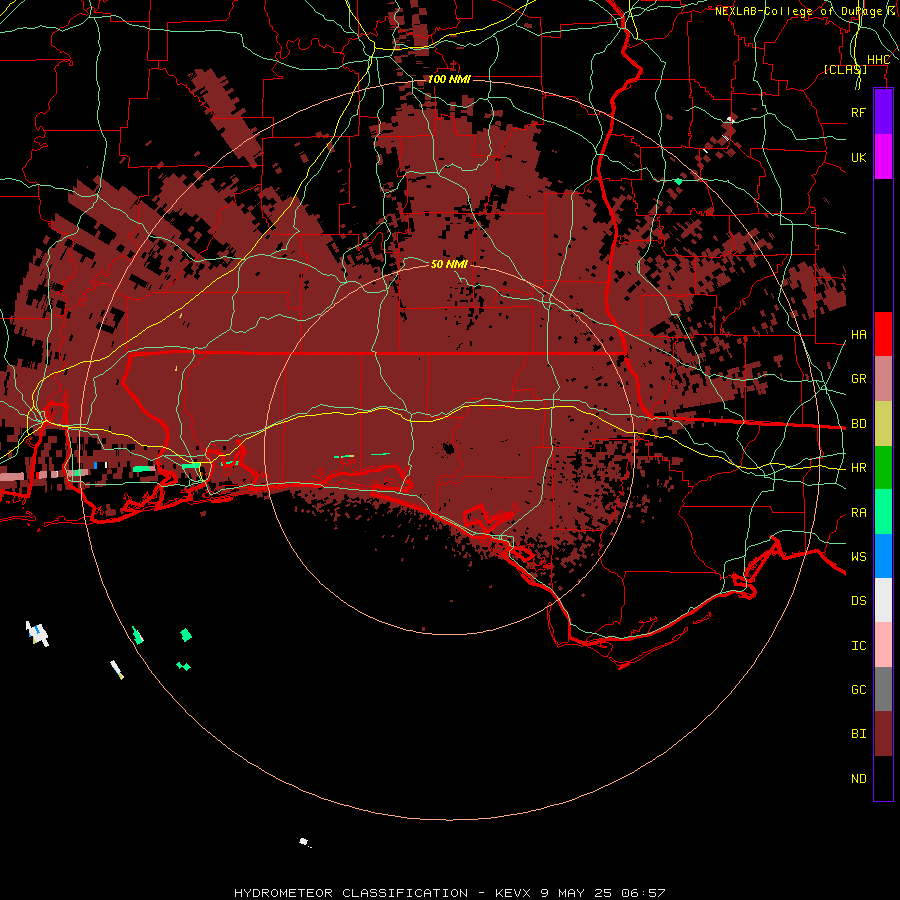Image resolution: width=900 pixels, height=900 pixels.
Task: Select the 'KEVX' station identifier
Action: 513,893
